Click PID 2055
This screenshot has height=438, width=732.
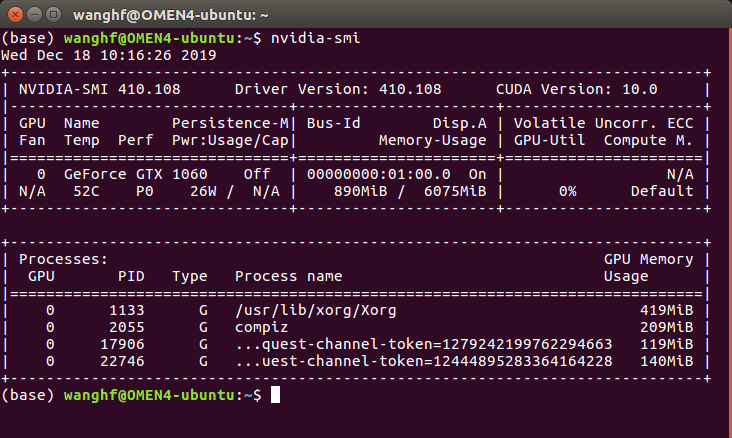(127, 327)
